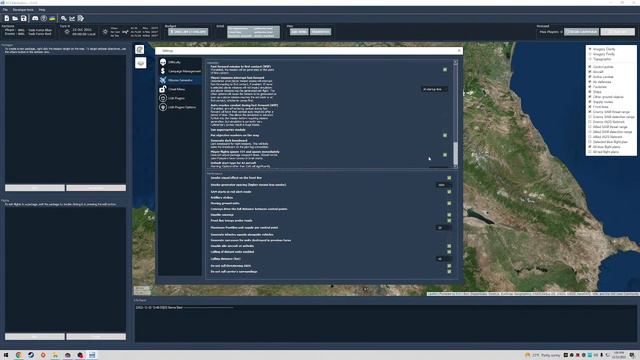Open the LUA Plugins settings page
640x360 pixels.
point(180,98)
